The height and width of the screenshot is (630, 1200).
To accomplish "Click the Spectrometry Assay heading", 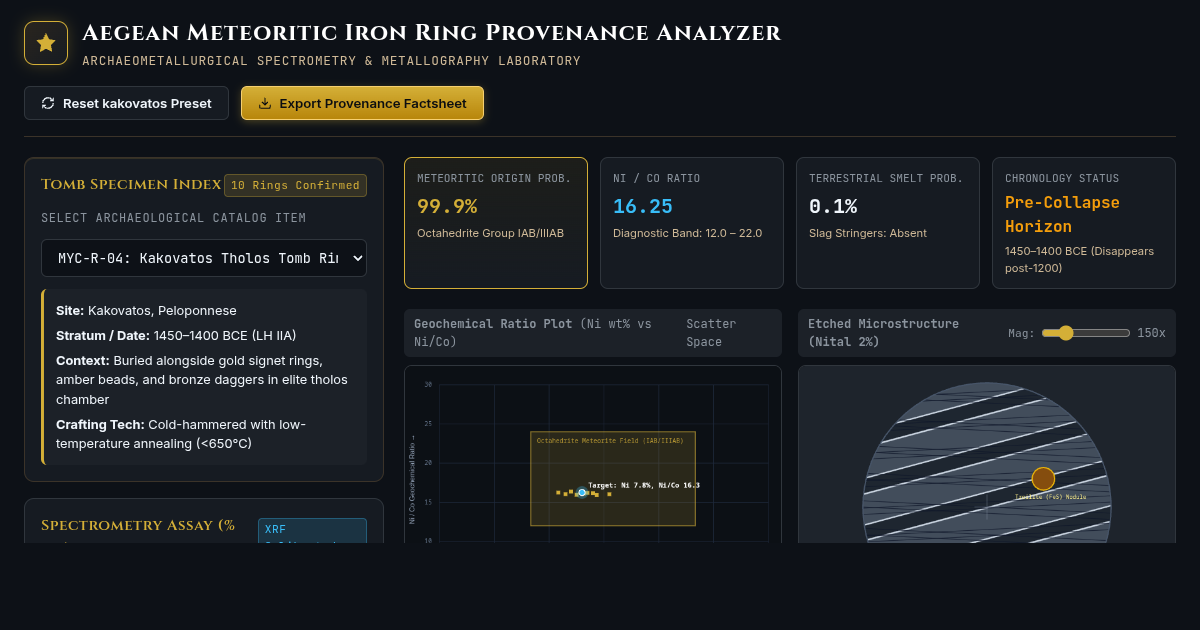I will pos(138,526).
